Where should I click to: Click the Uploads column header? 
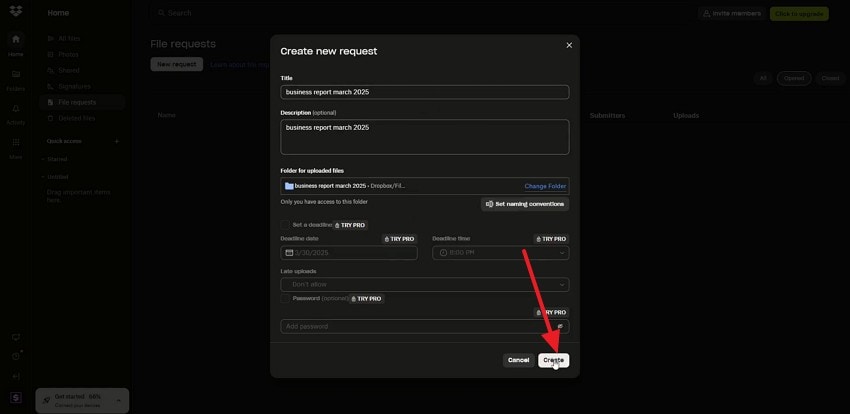click(x=686, y=115)
